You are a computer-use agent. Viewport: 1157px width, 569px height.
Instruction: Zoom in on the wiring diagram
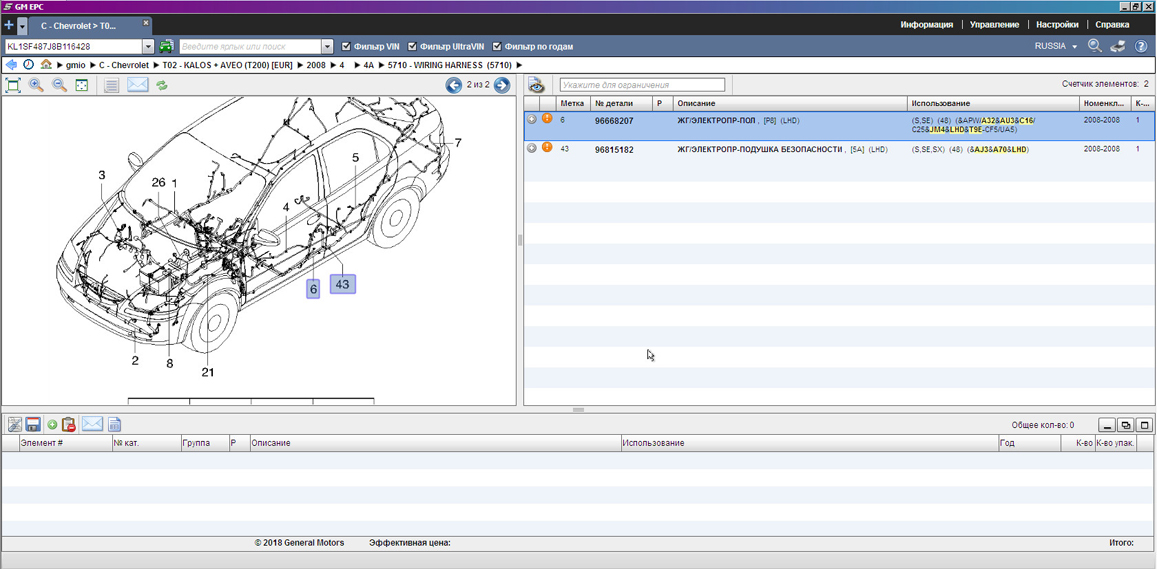point(36,86)
